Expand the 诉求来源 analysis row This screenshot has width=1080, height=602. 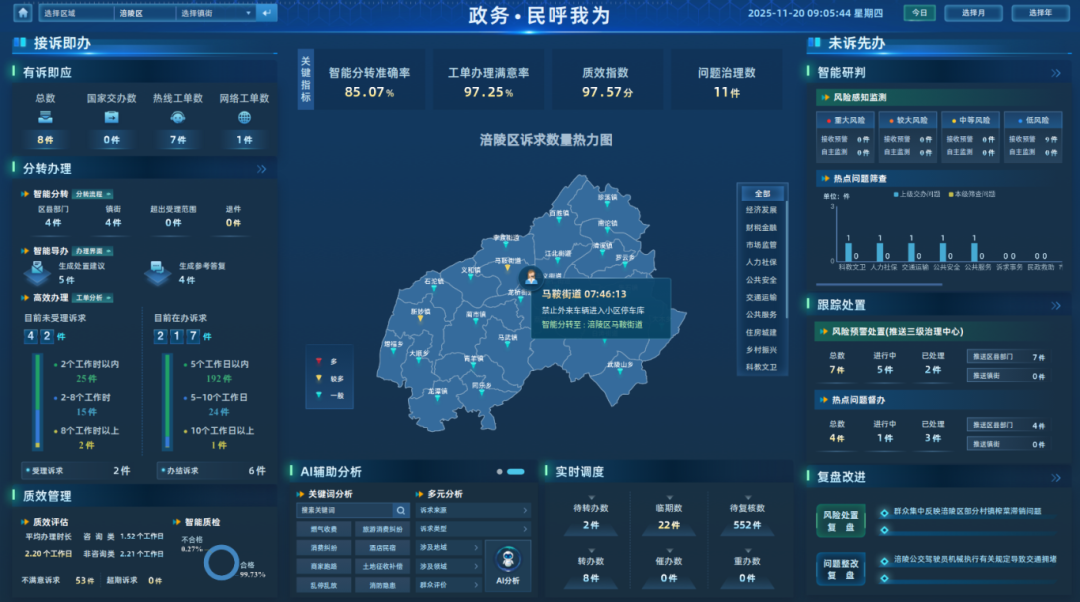click(474, 510)
